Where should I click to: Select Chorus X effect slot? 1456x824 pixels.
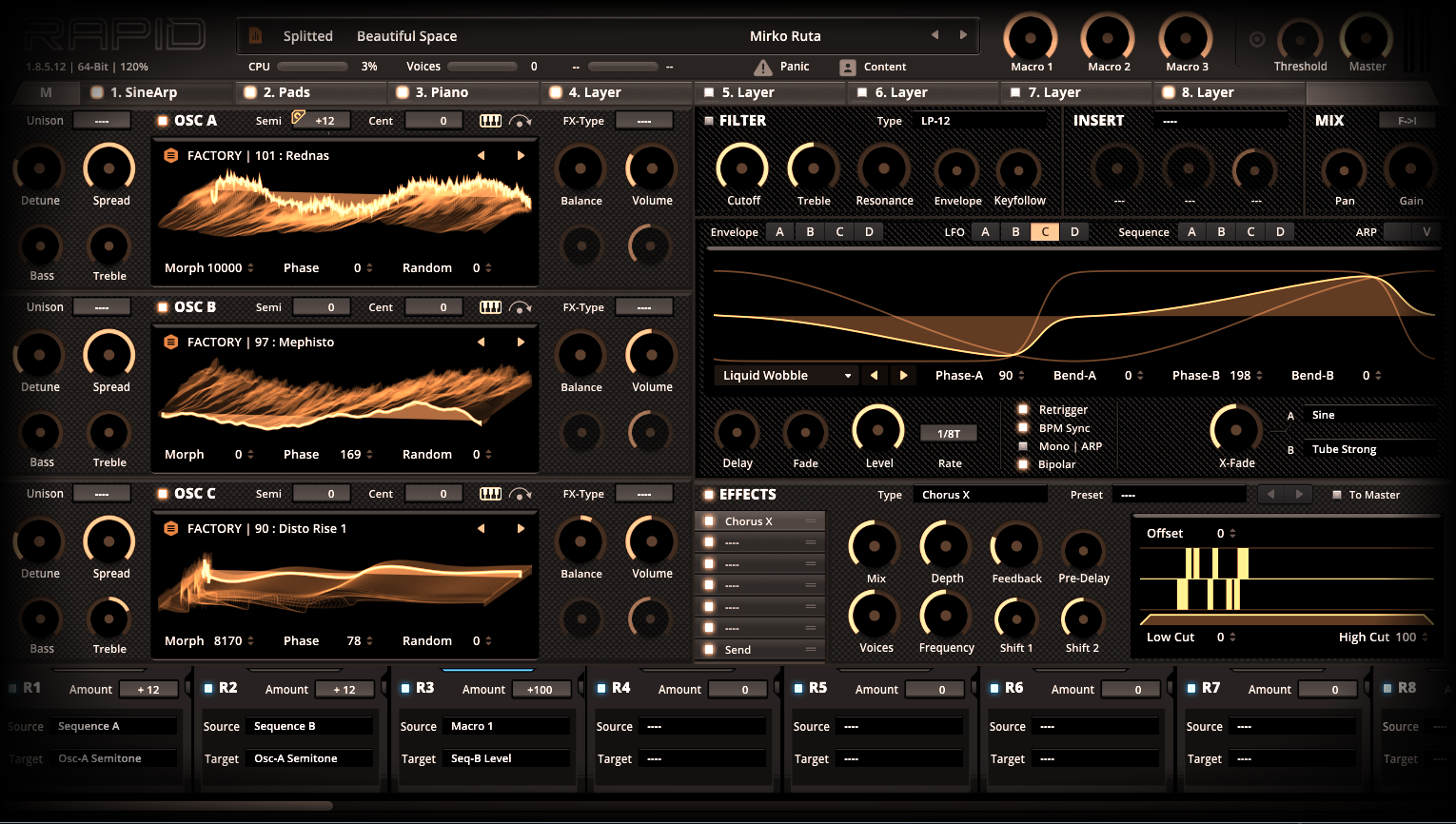coord(760,521)
